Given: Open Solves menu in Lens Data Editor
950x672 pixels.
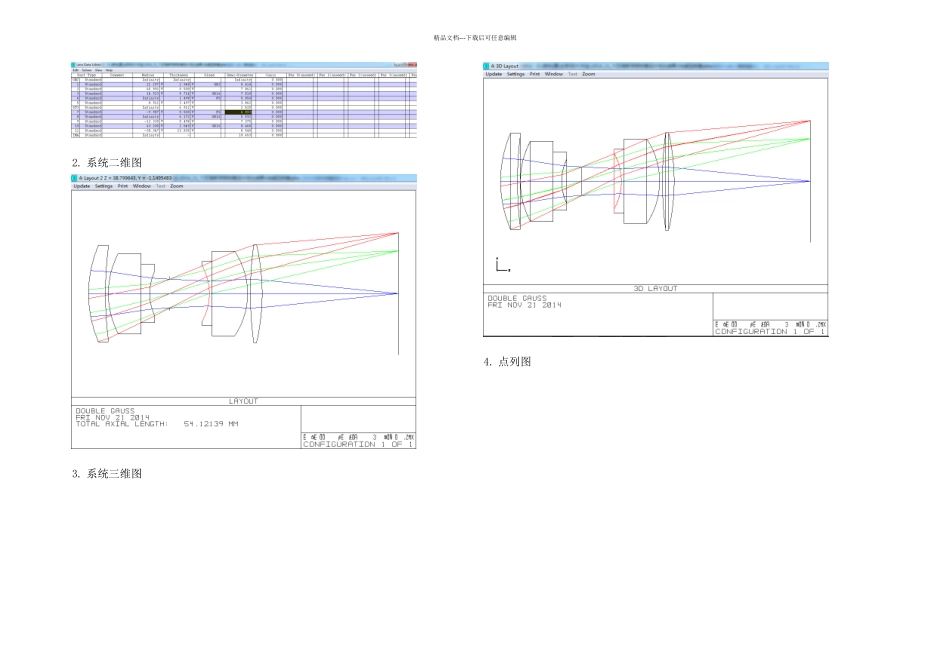Looking at the screenshot, I should [87, 70].
